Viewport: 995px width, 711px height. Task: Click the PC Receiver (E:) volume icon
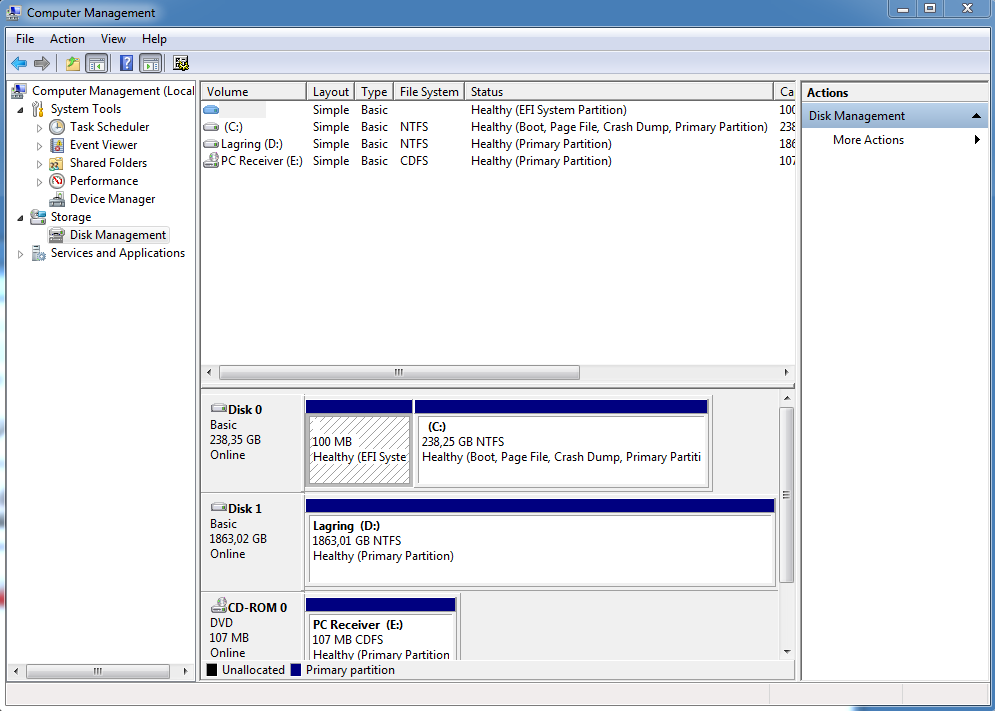coord(211,161)
